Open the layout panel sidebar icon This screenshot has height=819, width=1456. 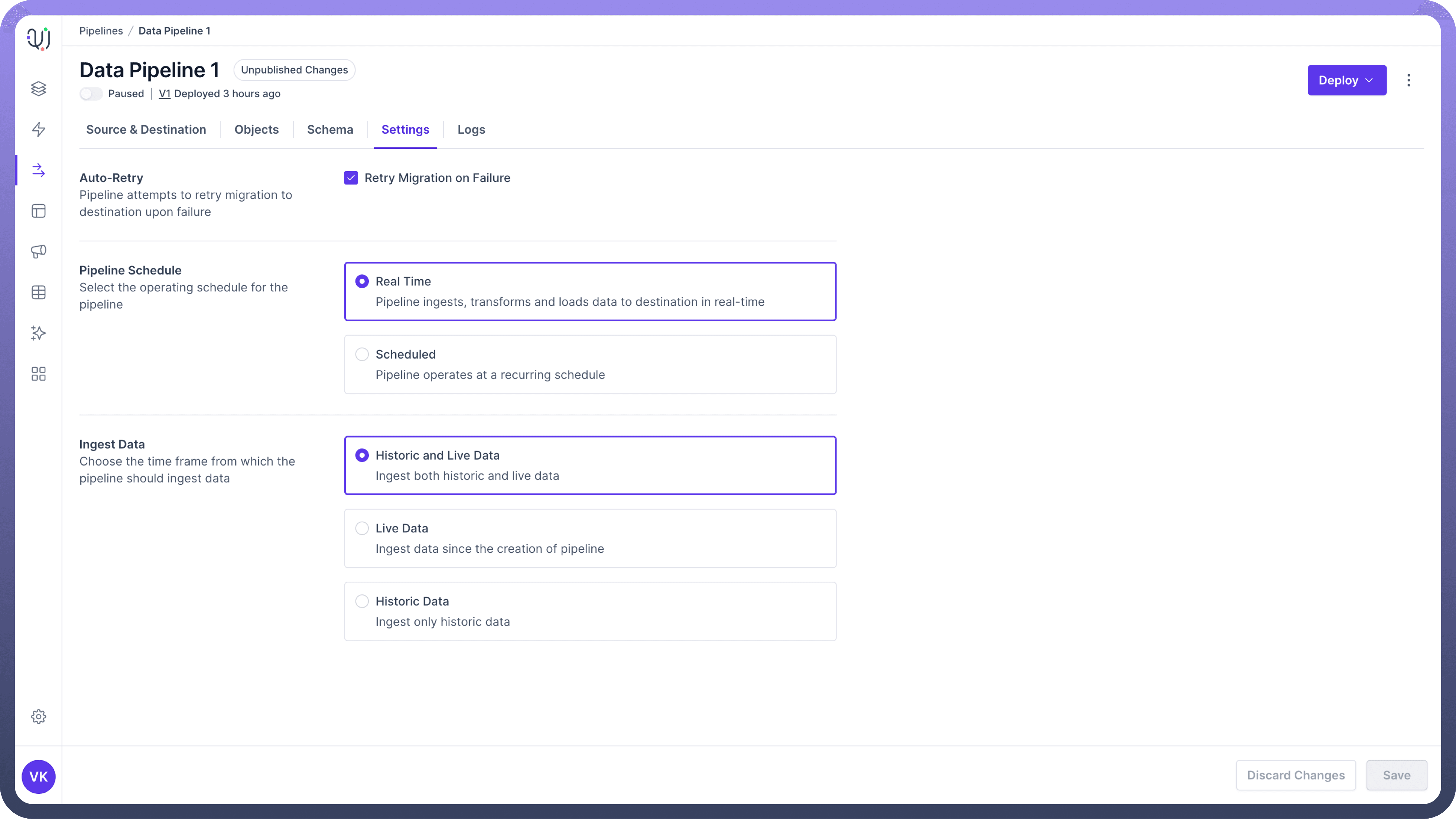[x=38, y=211]
